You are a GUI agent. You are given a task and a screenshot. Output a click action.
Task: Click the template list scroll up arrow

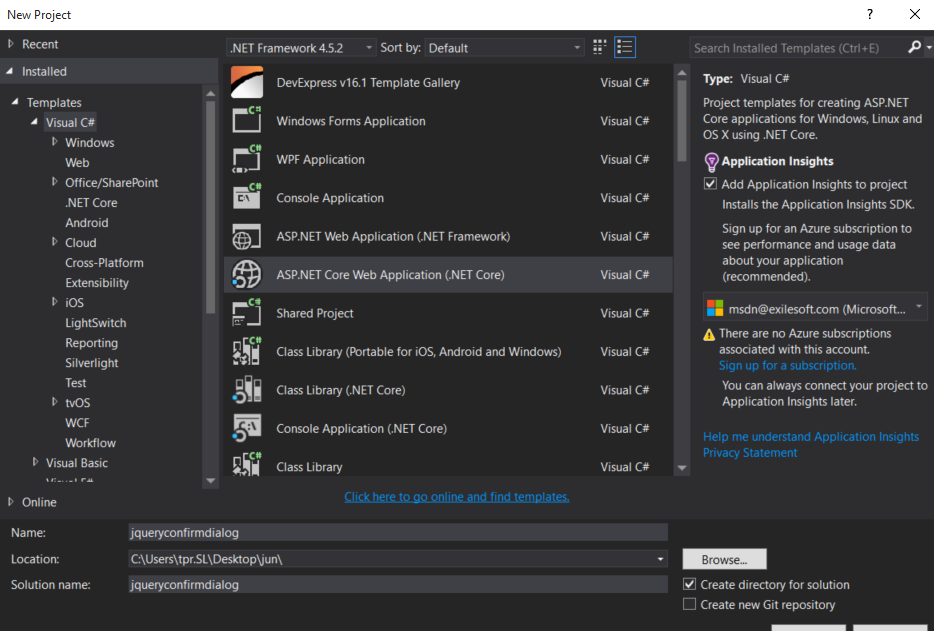682,73
